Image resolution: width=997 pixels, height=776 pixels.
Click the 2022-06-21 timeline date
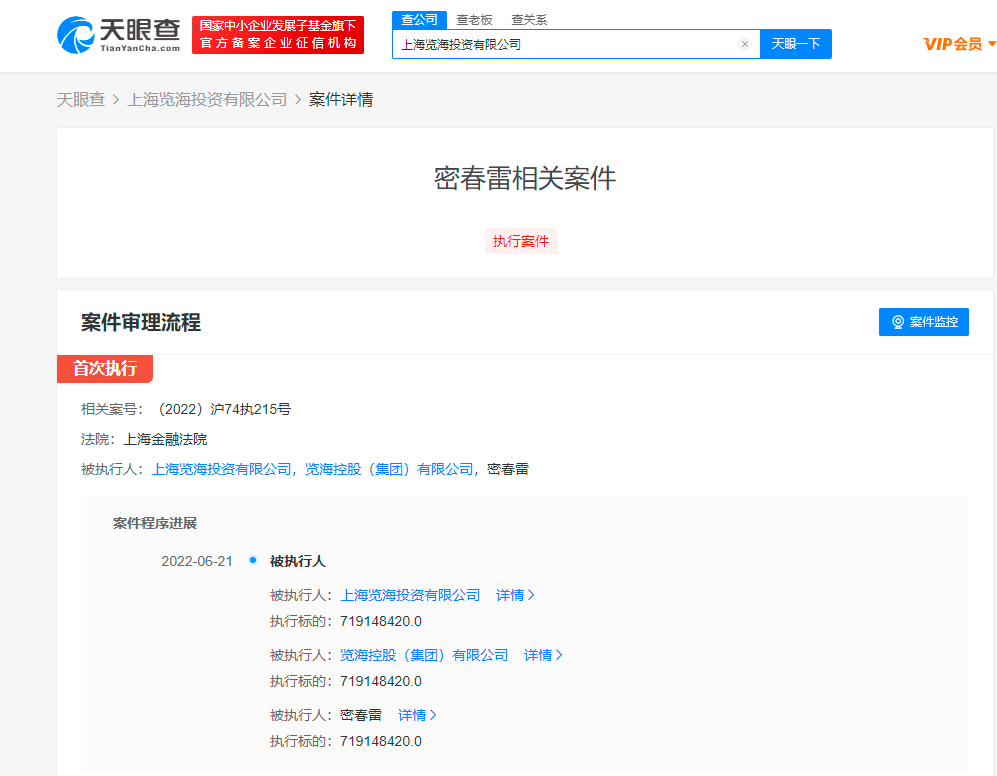[197, 561]
